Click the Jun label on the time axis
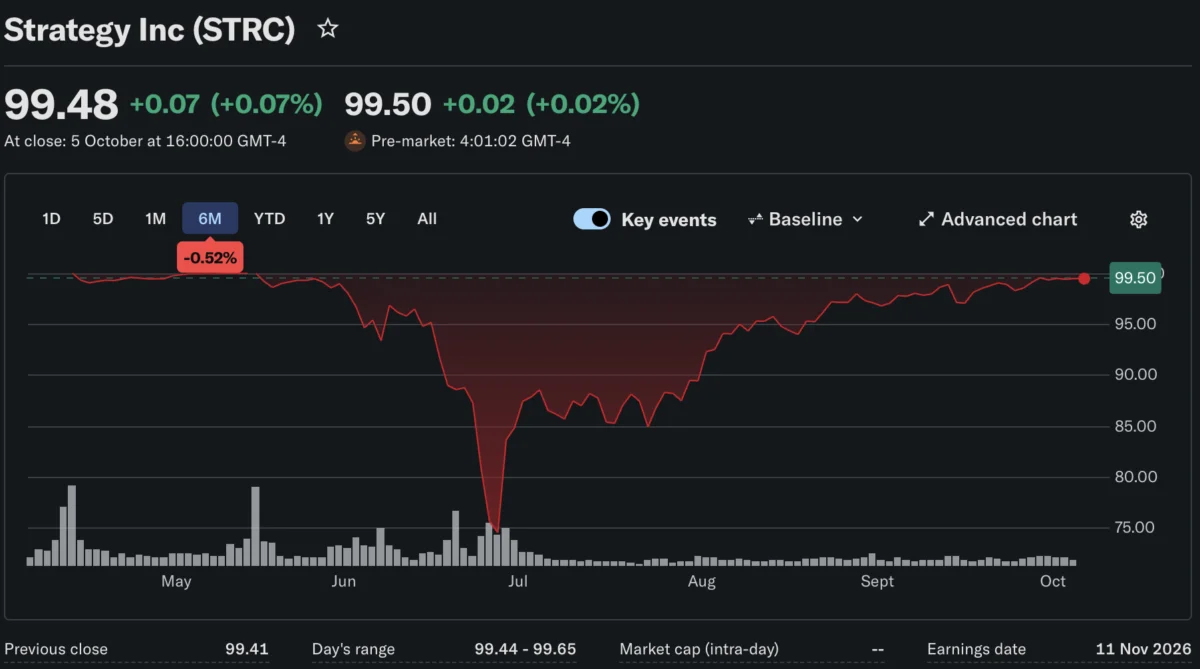Screen dimensions: 1200x669 pos(343,581)
